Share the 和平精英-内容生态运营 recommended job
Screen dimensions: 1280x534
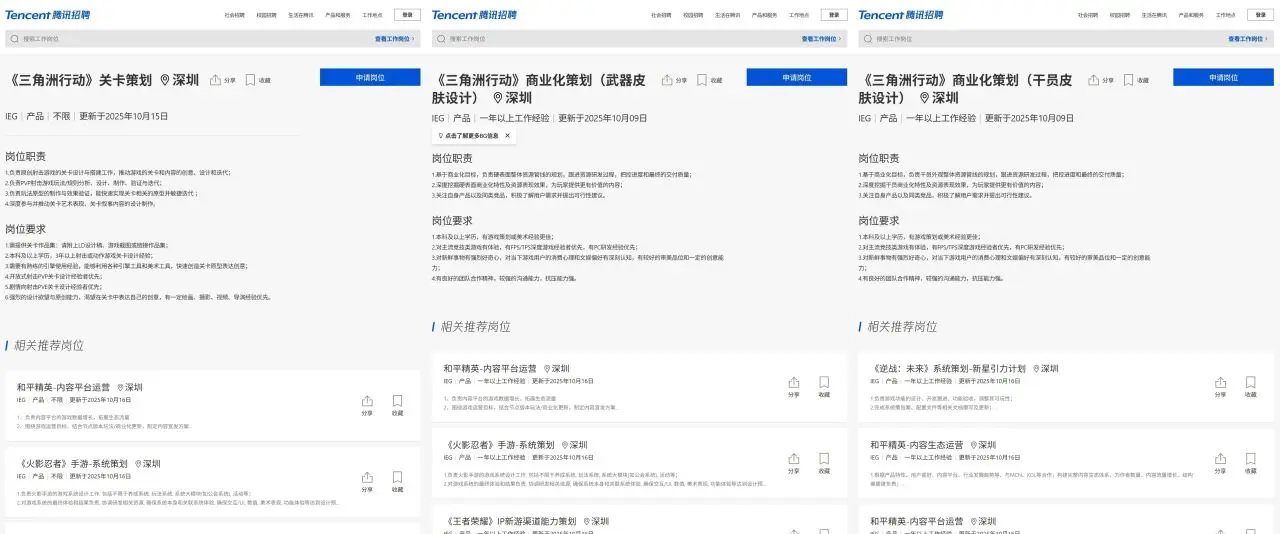[x=1220, y=463]
